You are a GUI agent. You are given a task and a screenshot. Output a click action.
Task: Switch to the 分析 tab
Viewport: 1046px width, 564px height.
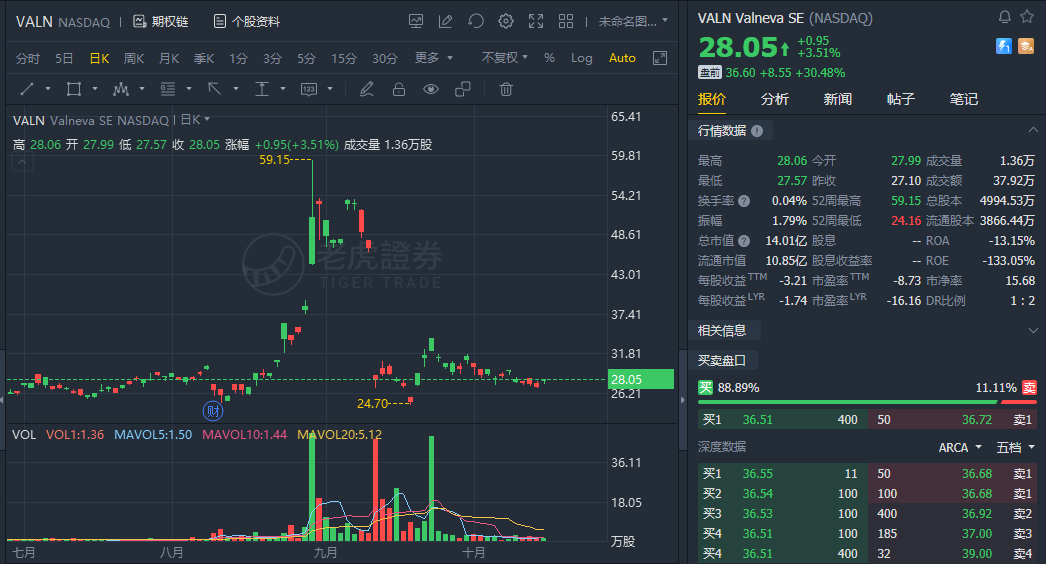pos(774,99)
